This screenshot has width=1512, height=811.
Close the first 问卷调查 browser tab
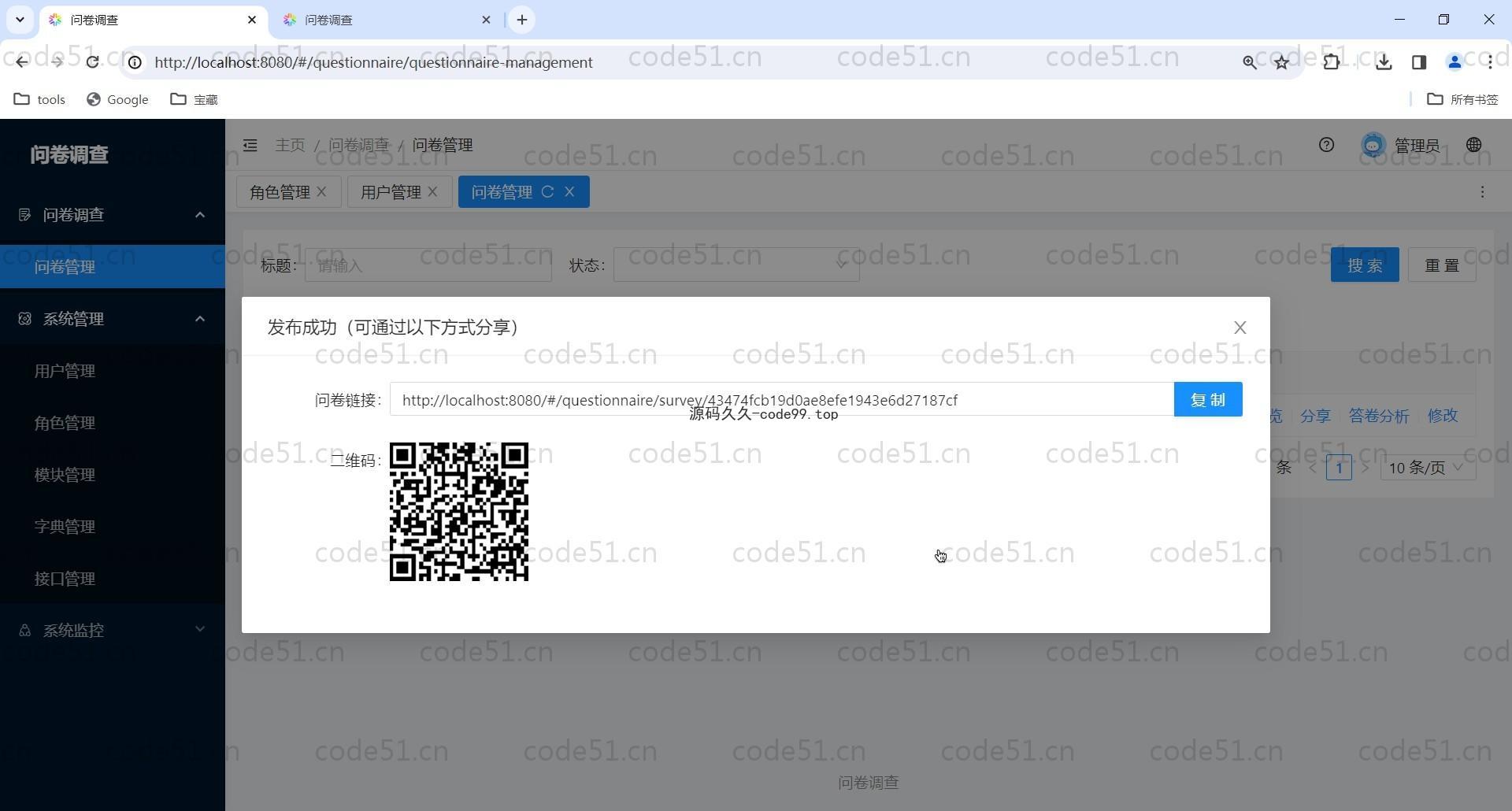[252, 20]
